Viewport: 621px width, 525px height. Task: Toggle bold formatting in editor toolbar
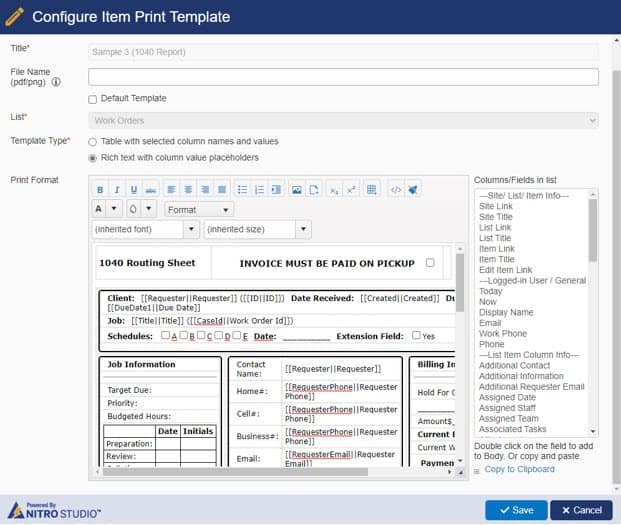pos(100,189)
